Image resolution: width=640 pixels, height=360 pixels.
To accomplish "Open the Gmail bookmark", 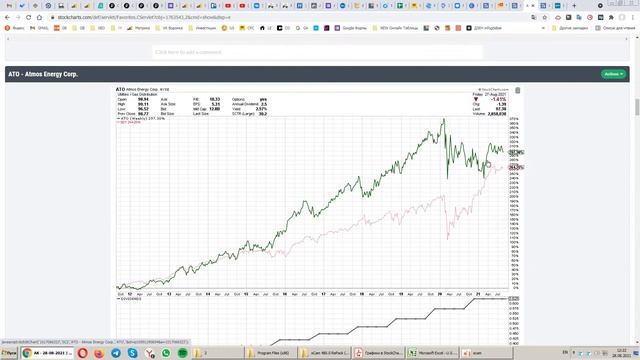I will coord(39,28).
